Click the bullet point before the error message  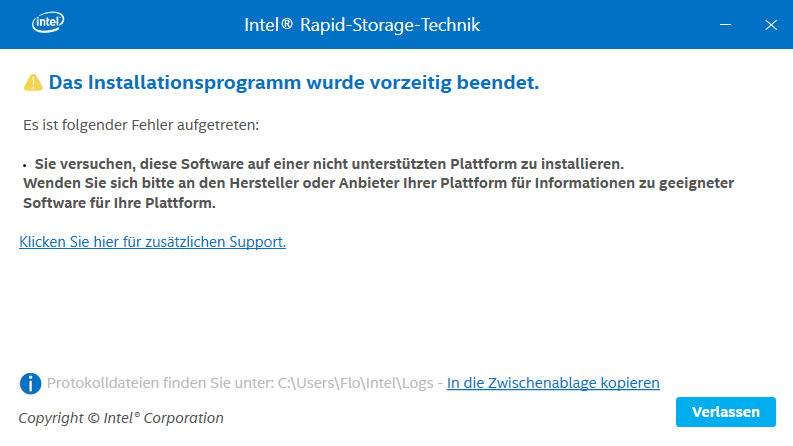(24, 165)
